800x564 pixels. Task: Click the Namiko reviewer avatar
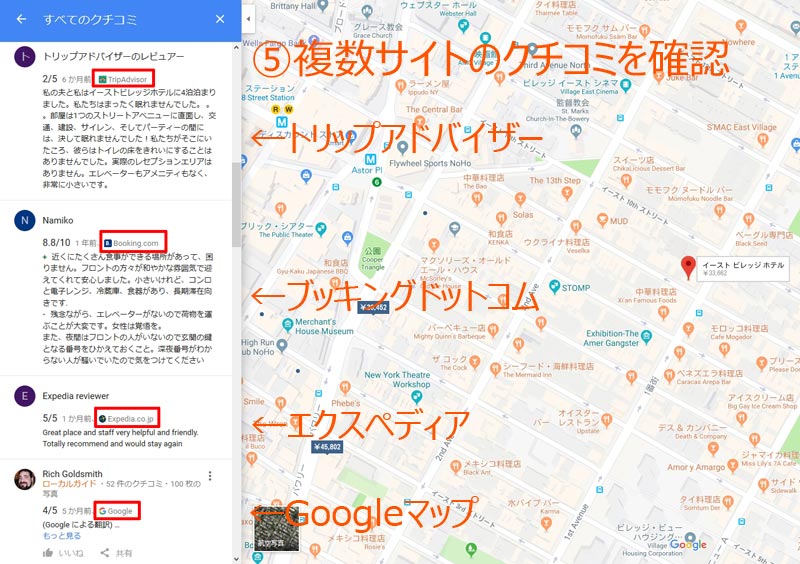pos(24,220)
